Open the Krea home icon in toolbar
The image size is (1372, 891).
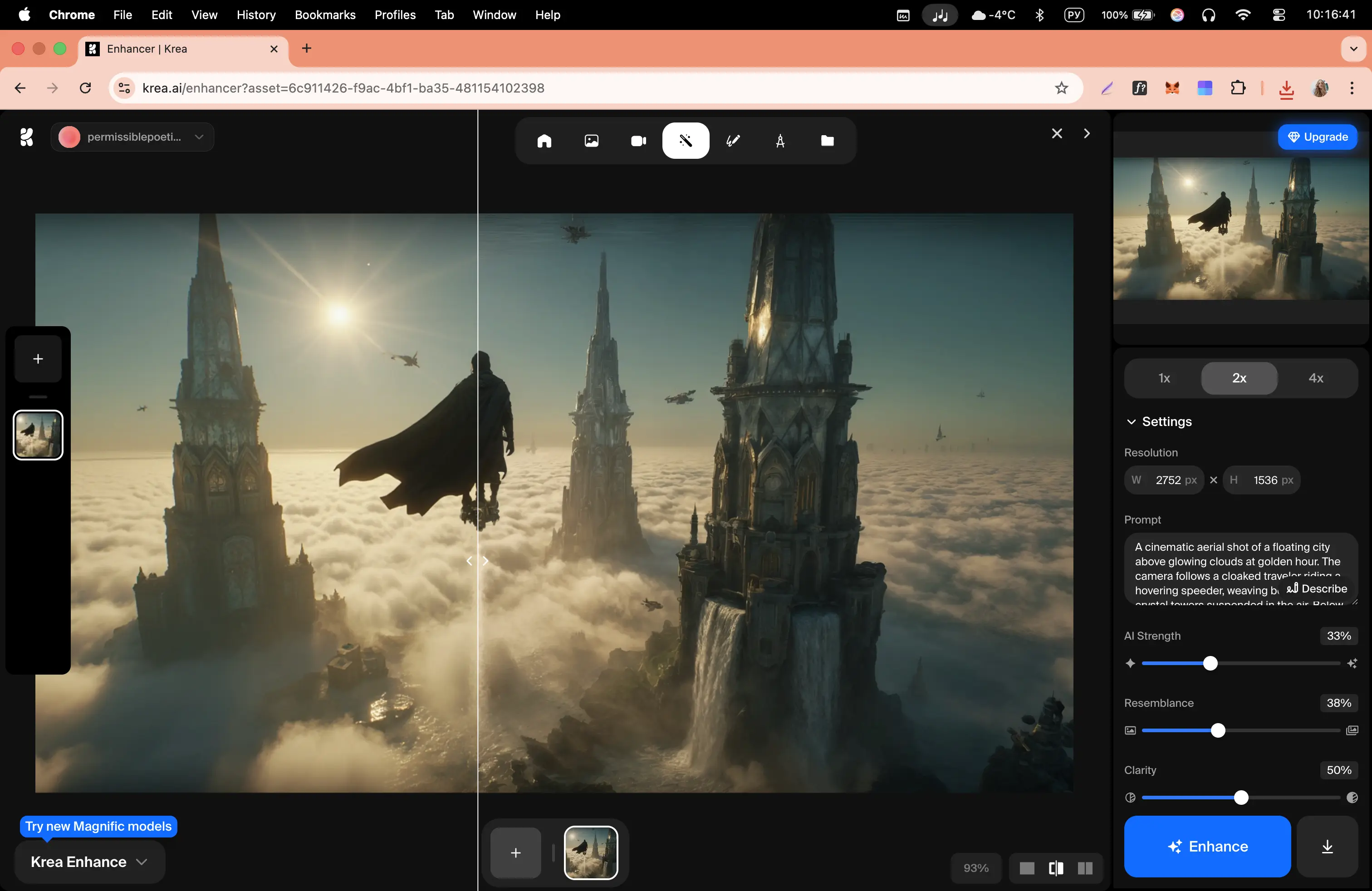pyautogui.click(x=544, y=141)
